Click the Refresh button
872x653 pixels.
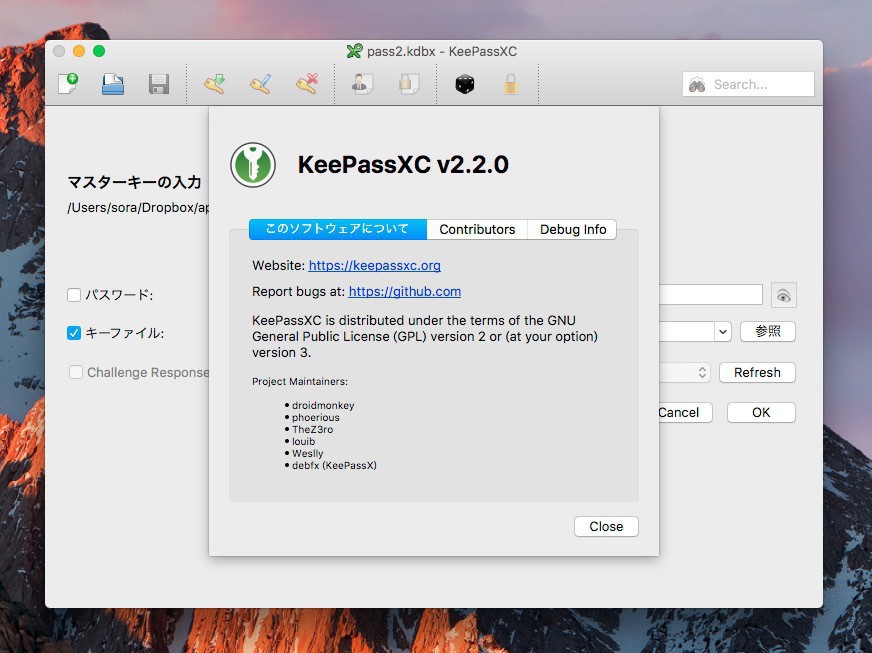757,372
